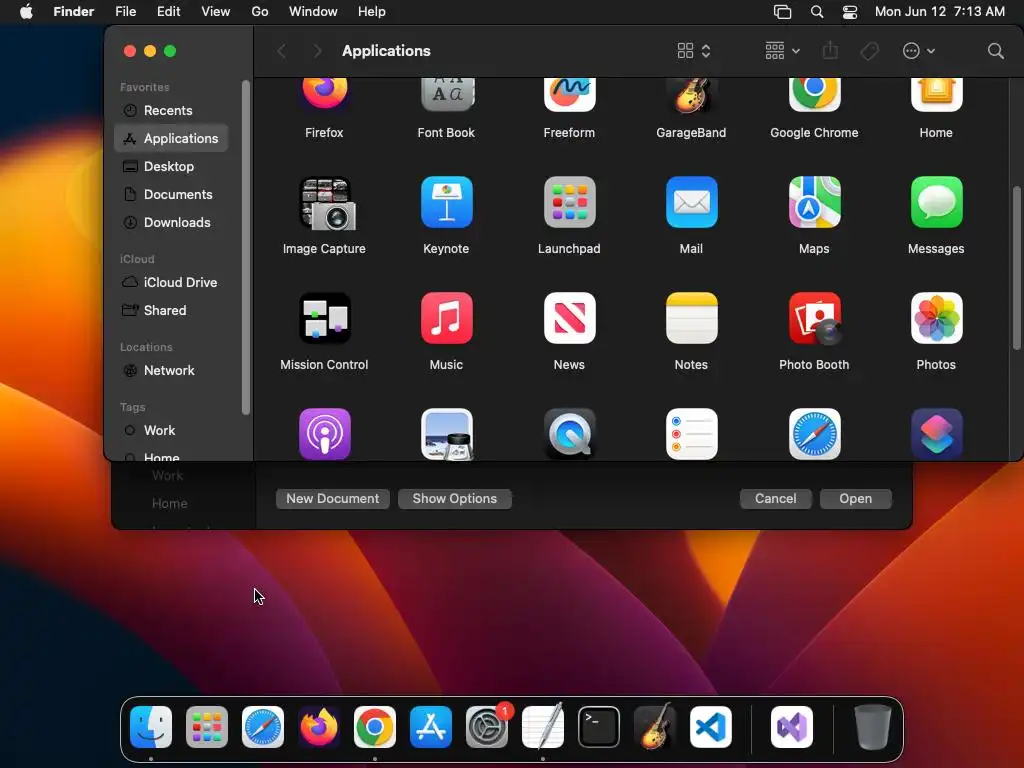The image size is (1024, 768).
Task: Select the News app icon
Action: pos(569,318)
